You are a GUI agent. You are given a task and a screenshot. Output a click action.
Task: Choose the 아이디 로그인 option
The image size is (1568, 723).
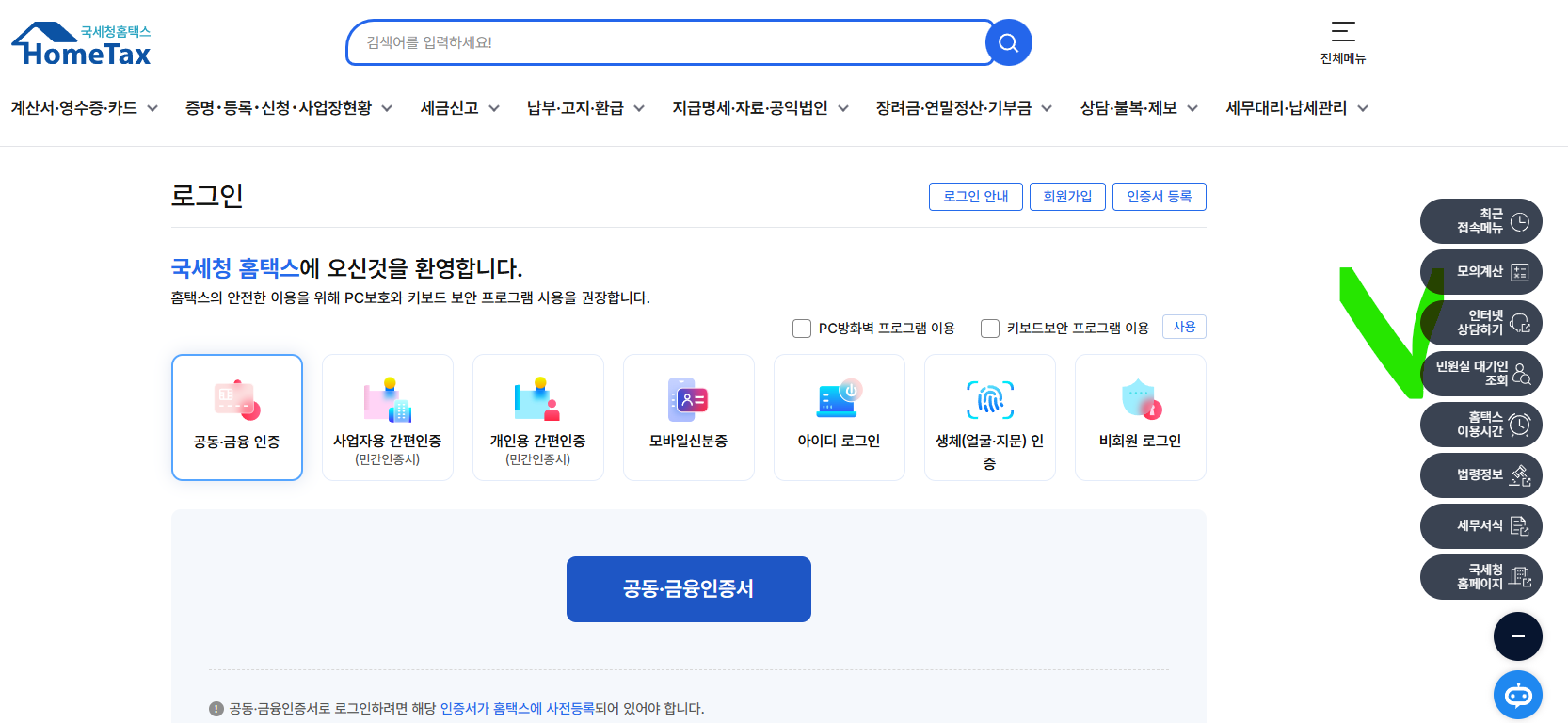click(840, 417)
